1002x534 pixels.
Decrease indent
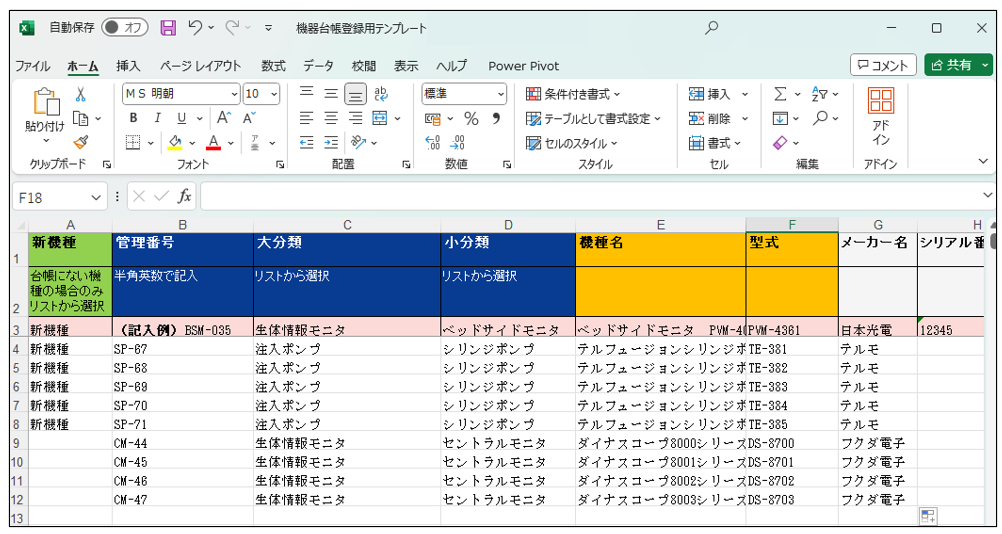(x=307, y=142)
